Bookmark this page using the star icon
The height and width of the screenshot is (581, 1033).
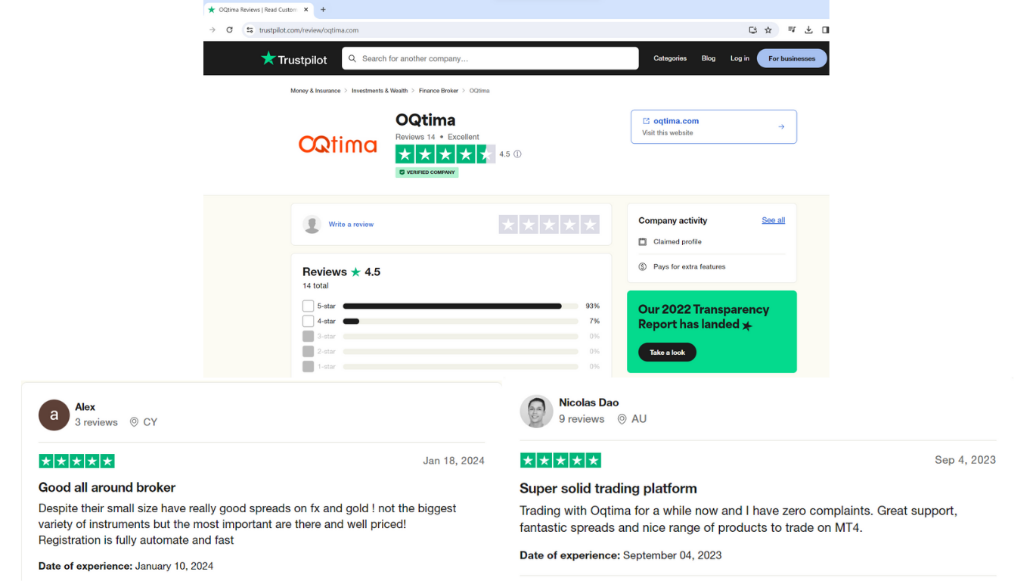(x=768, y=30)
